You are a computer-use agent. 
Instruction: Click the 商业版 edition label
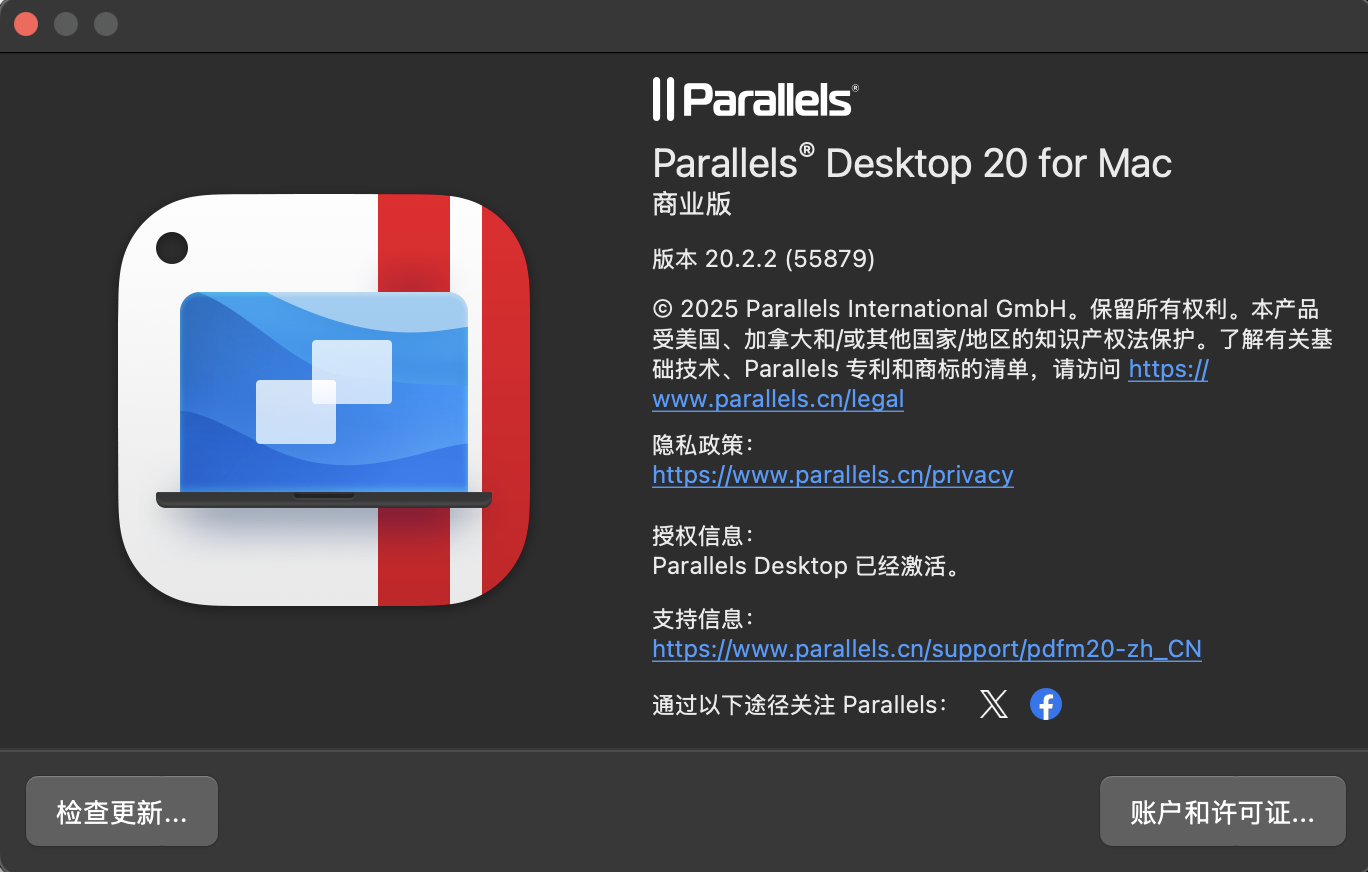click(692, 204)
